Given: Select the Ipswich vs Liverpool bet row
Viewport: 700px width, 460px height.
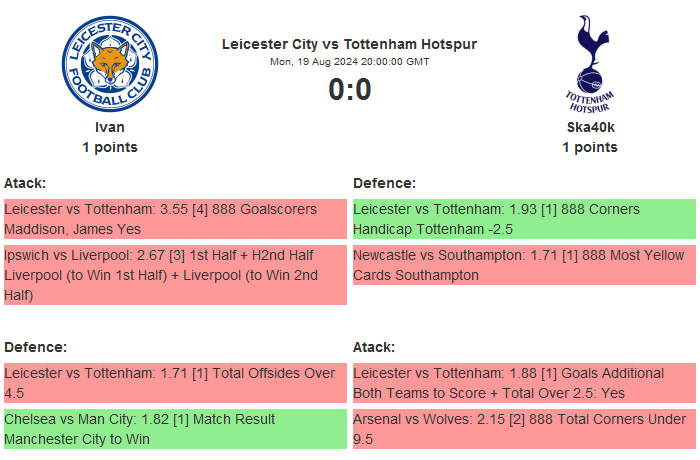Looking at the screenshot, I should [x=174, y=275].
